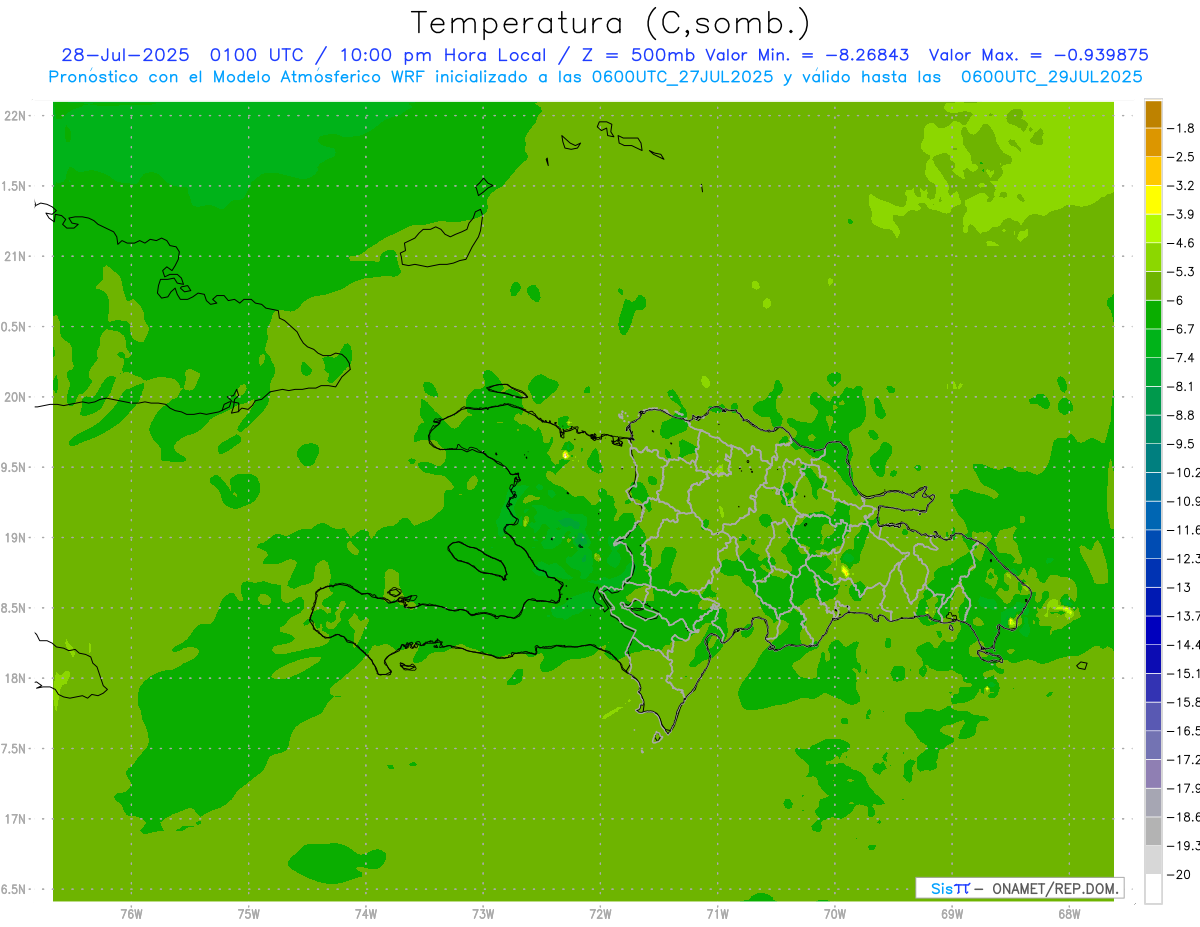Click the "-5.3" colorbar value
The image size is (1200, 927).
point(1181,272)
